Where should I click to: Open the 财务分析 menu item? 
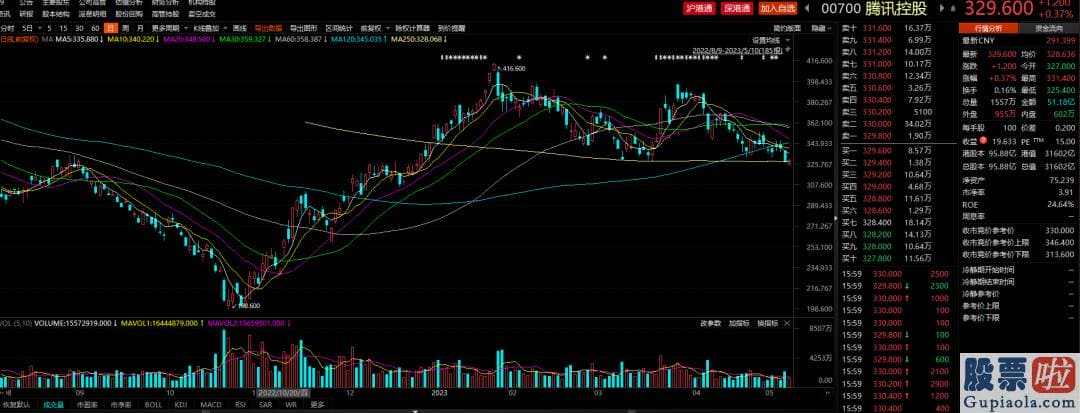click(165, 3)
